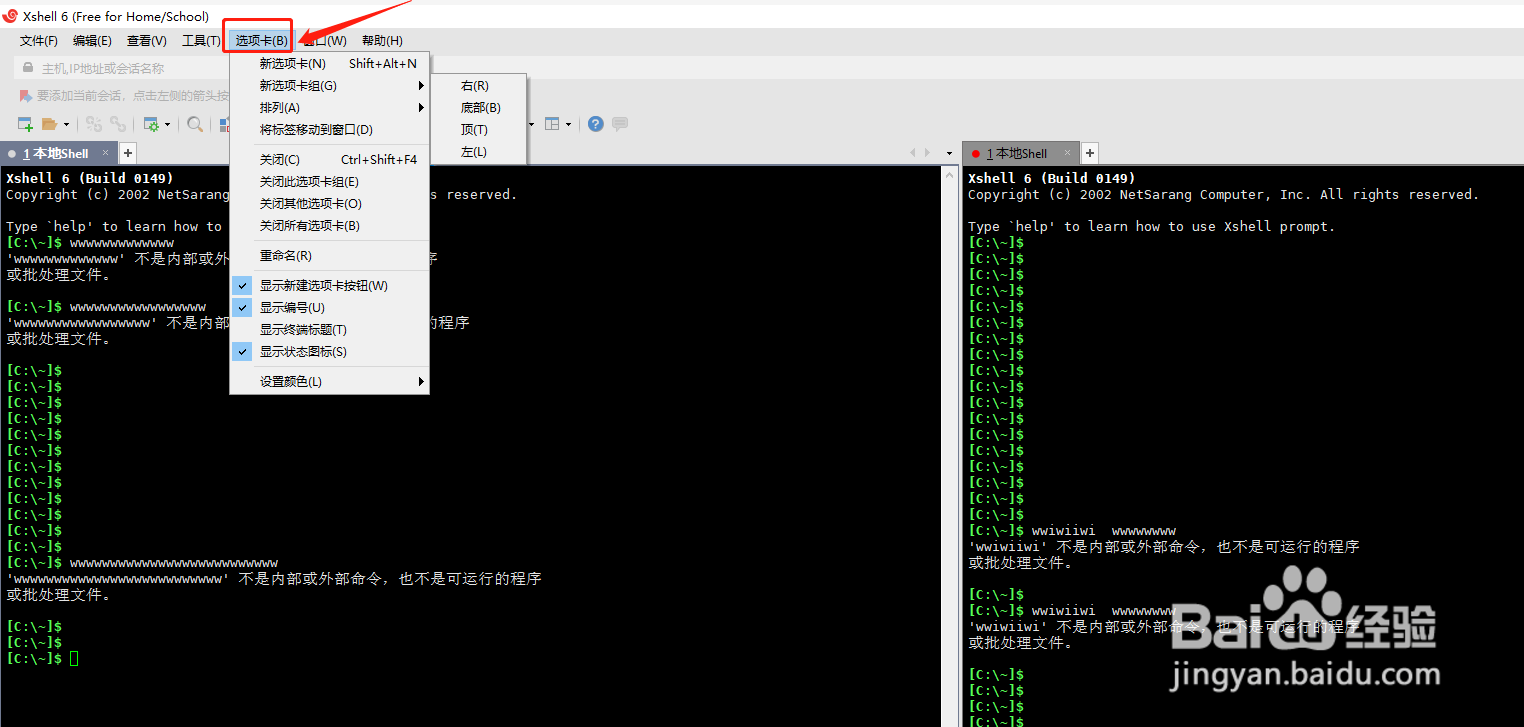Expand the 排列(A) submenu
This screenshot has height=727, width=1524.
[330, 107]
